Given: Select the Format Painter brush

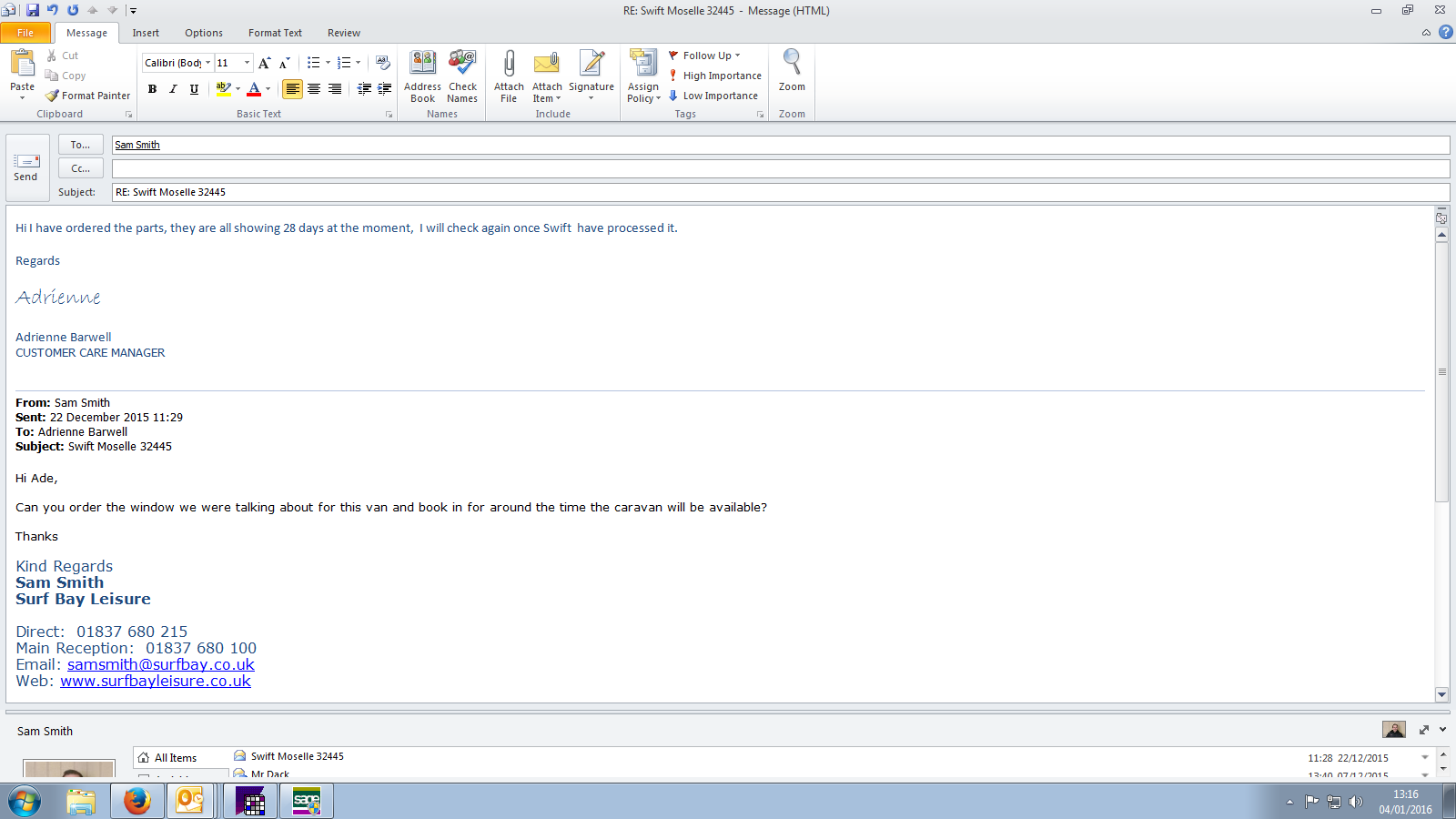Looking at the screenshot, I should 87,96.
